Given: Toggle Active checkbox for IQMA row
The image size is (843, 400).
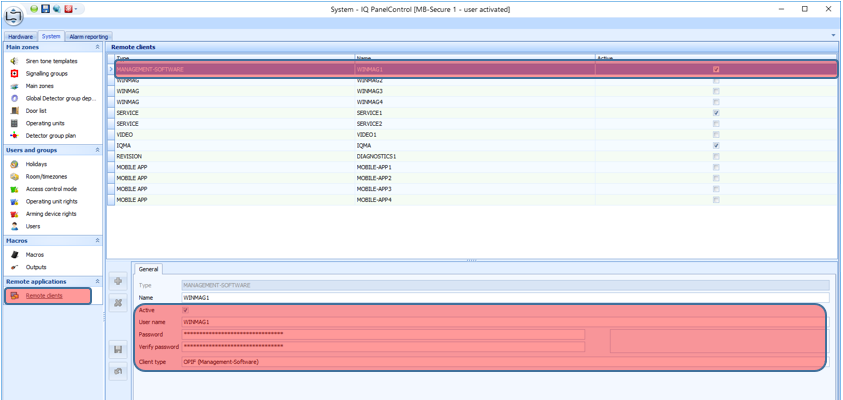Looking at the screenshot, I should point(716,145).
